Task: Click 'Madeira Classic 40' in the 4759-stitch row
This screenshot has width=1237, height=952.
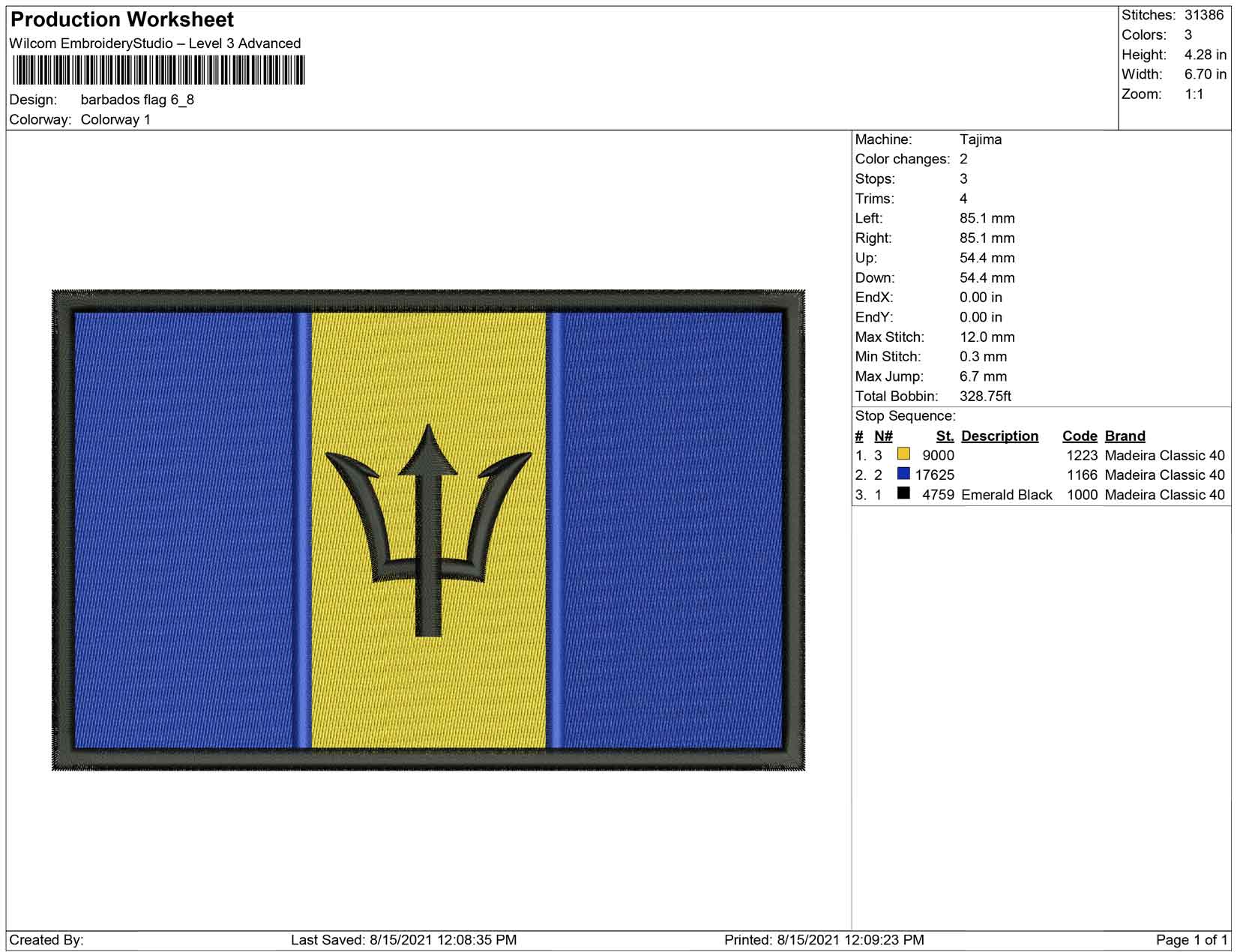Action: click(1165, 495)
